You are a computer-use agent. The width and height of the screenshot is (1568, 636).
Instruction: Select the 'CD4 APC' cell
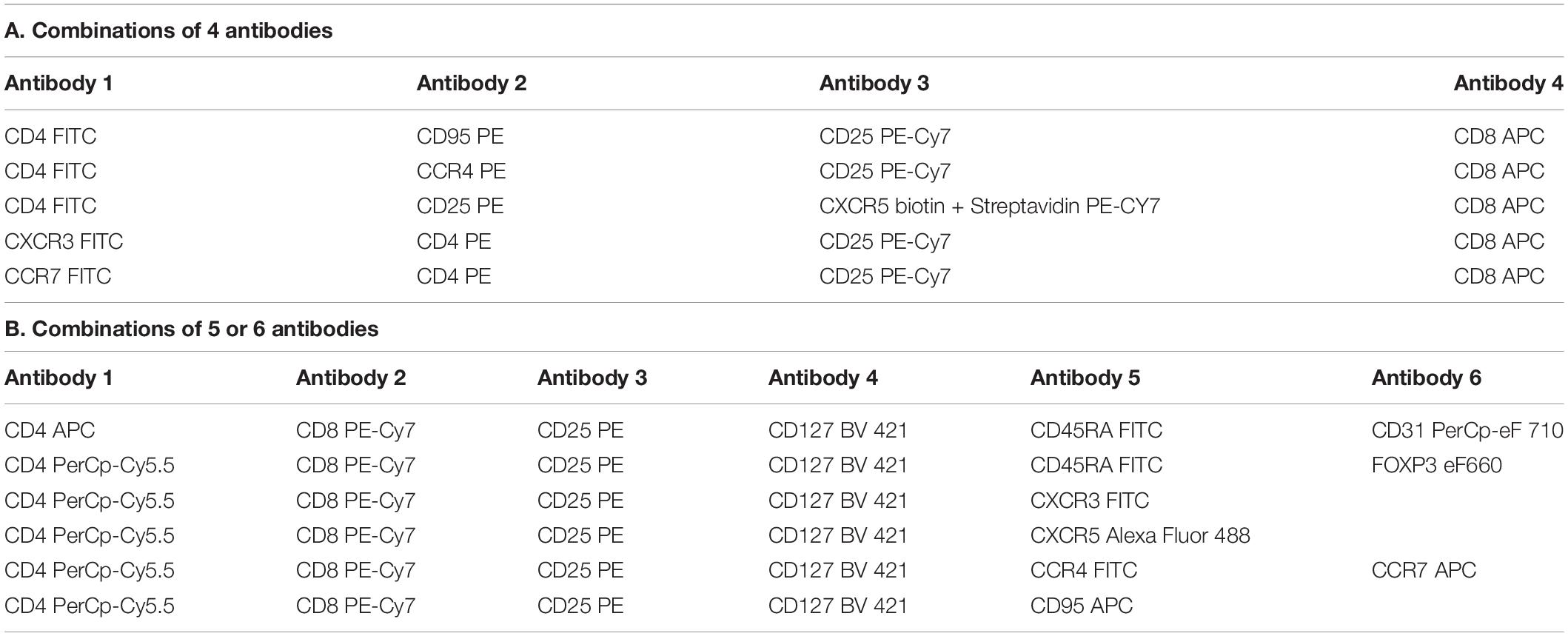click(50, 430)
